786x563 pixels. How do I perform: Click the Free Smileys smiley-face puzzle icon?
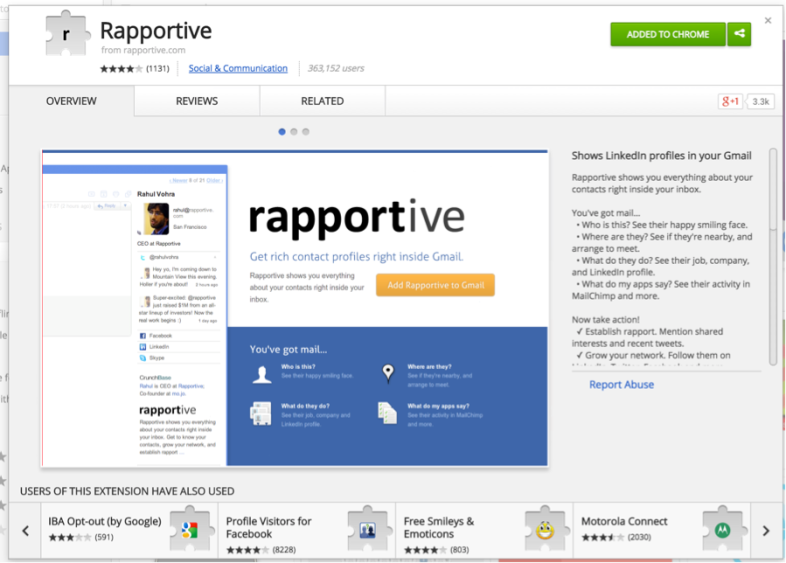(x=545, y=529)
